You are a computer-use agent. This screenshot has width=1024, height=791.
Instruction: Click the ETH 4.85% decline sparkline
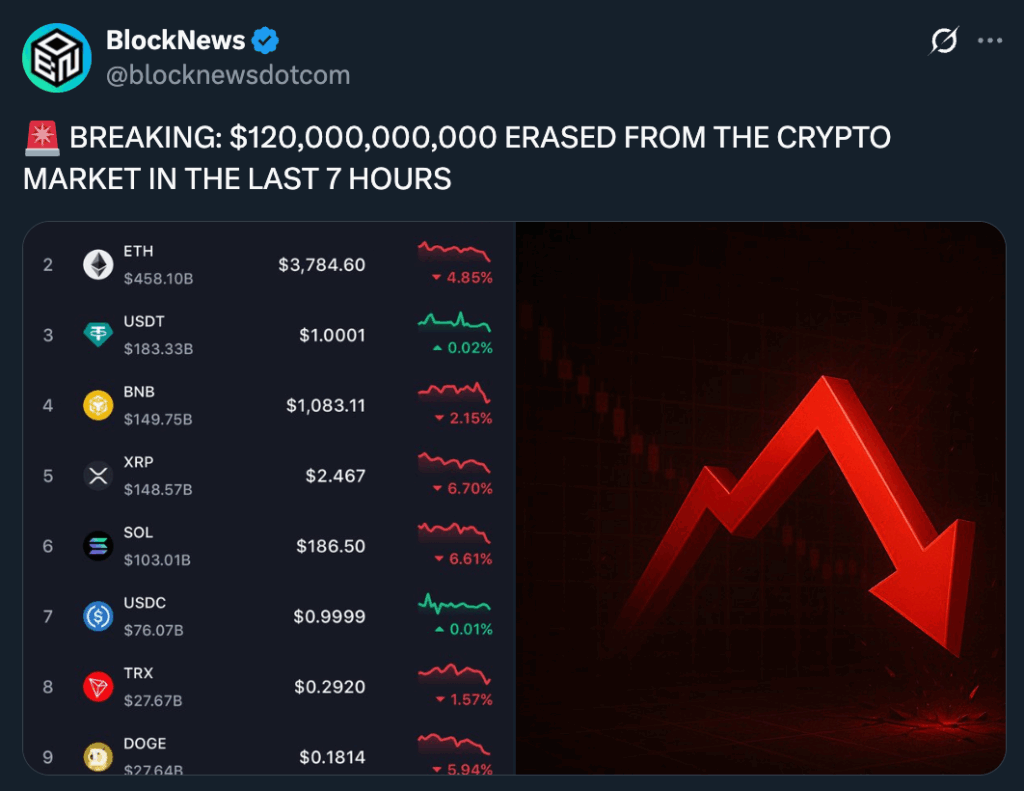point(454,250)
